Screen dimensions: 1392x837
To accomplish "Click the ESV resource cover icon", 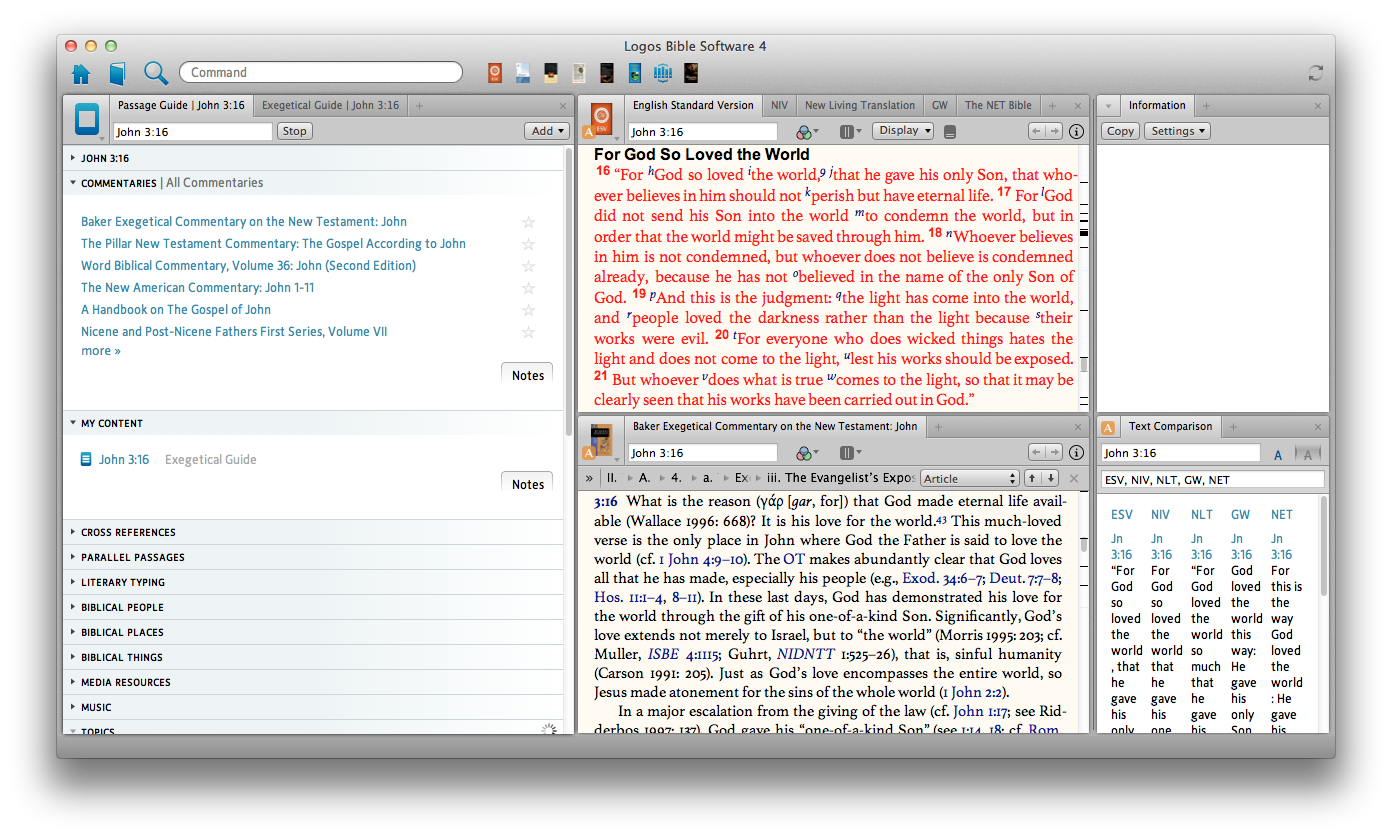I will (602, 118).
